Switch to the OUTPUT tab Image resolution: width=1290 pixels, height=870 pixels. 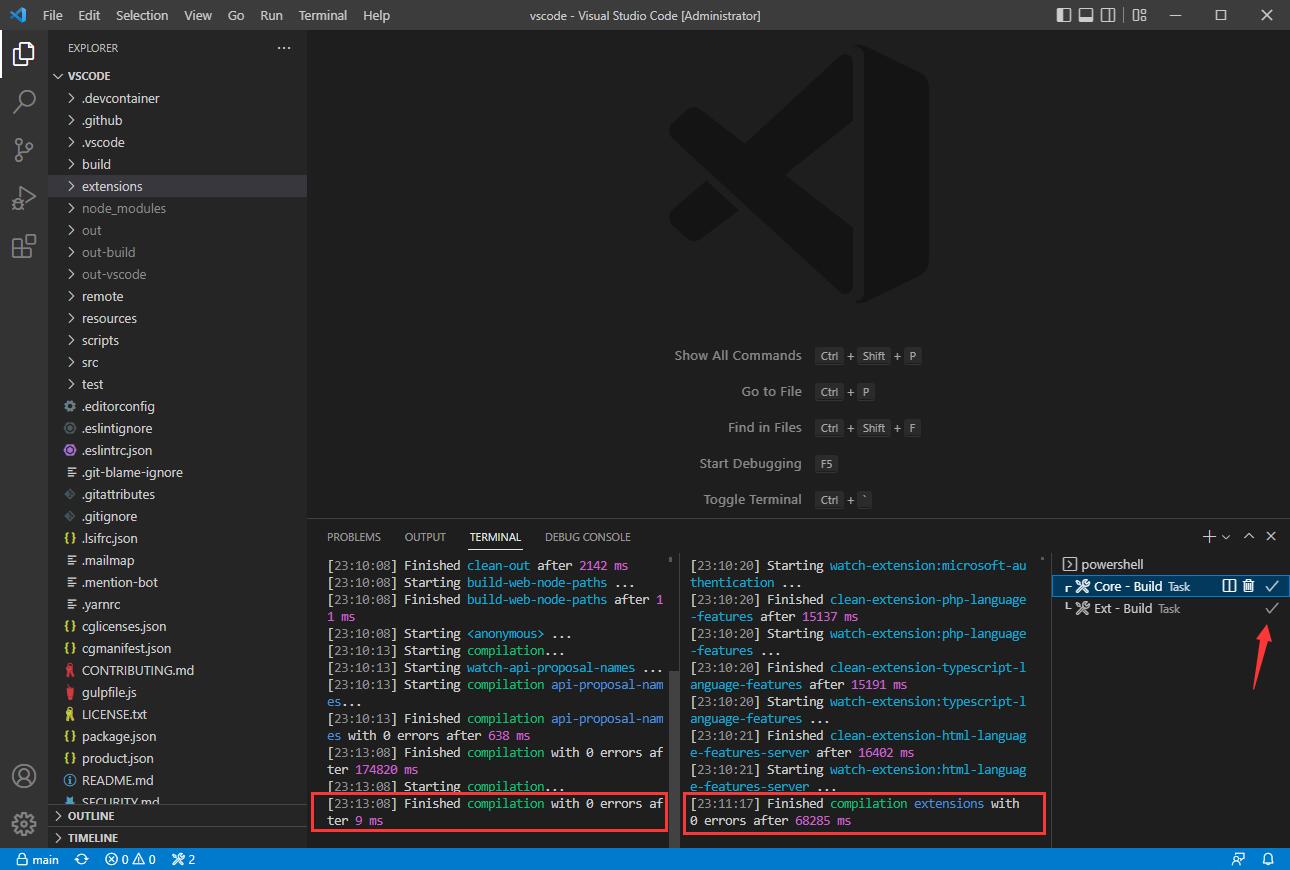pos(425,537)
